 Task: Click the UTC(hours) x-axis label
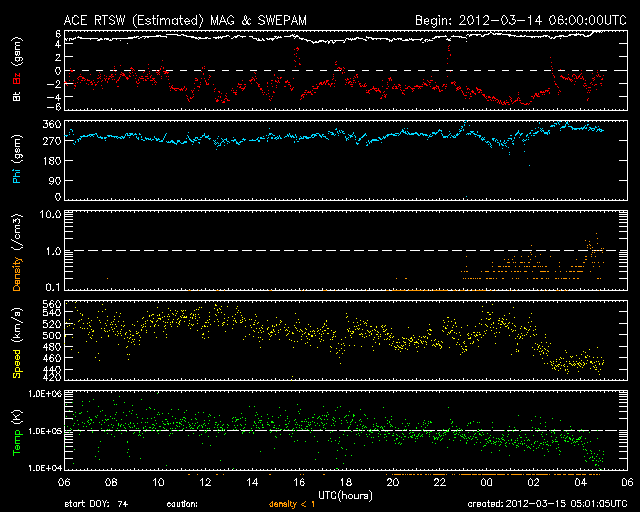click(344, 494)
